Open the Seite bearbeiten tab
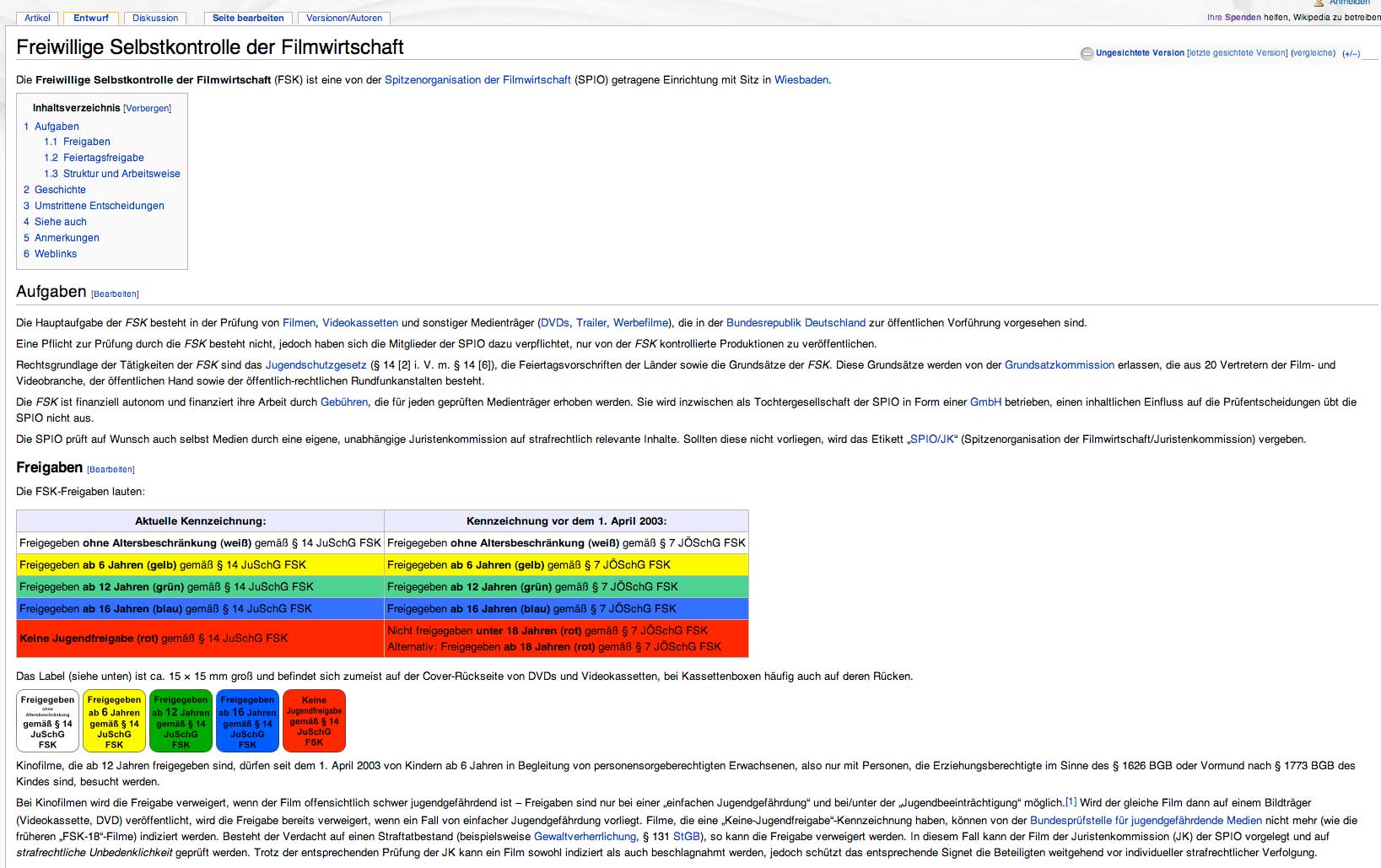The image size is (1381, 868). point(248,18)
